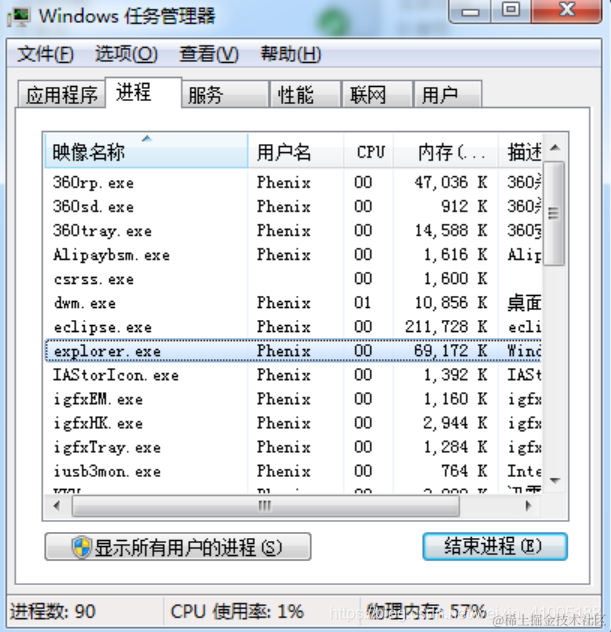
Task: Select the iusb3mon.exe process
Action: 293,471
